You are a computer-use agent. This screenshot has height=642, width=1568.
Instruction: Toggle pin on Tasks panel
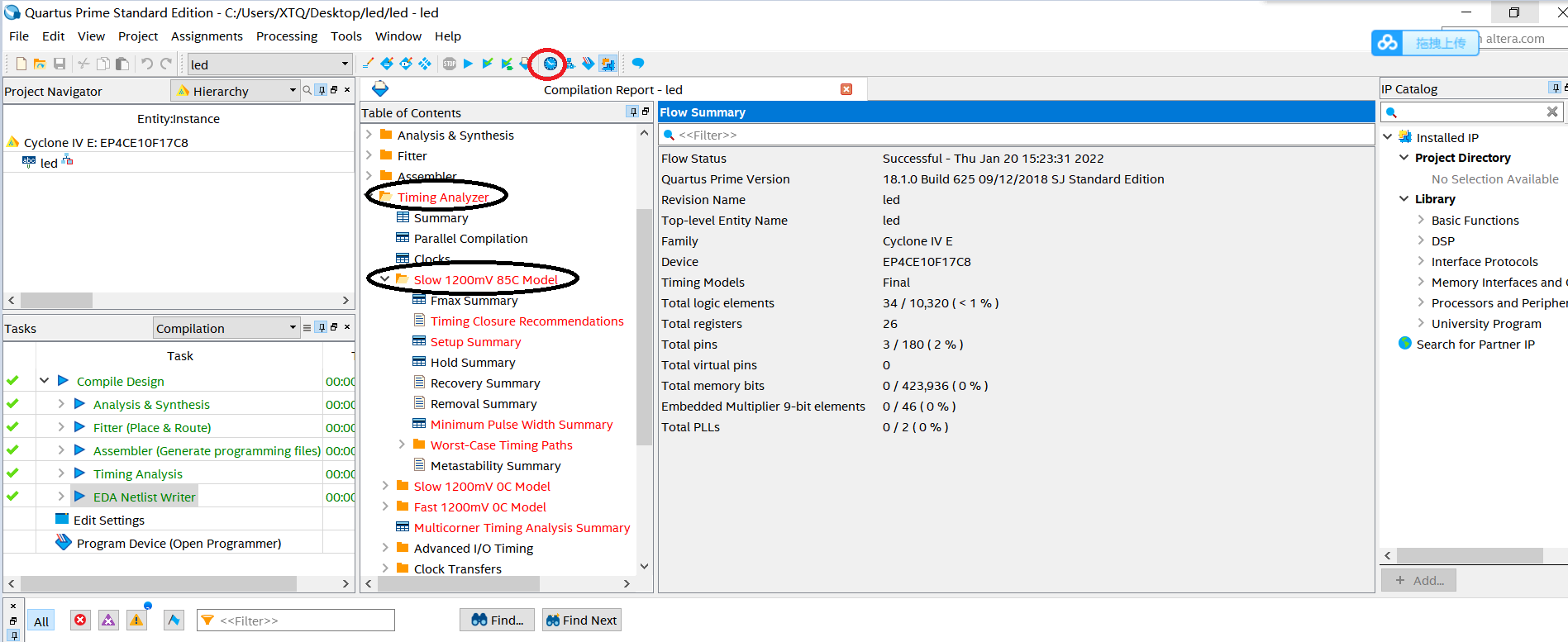(x=322, y=328)
